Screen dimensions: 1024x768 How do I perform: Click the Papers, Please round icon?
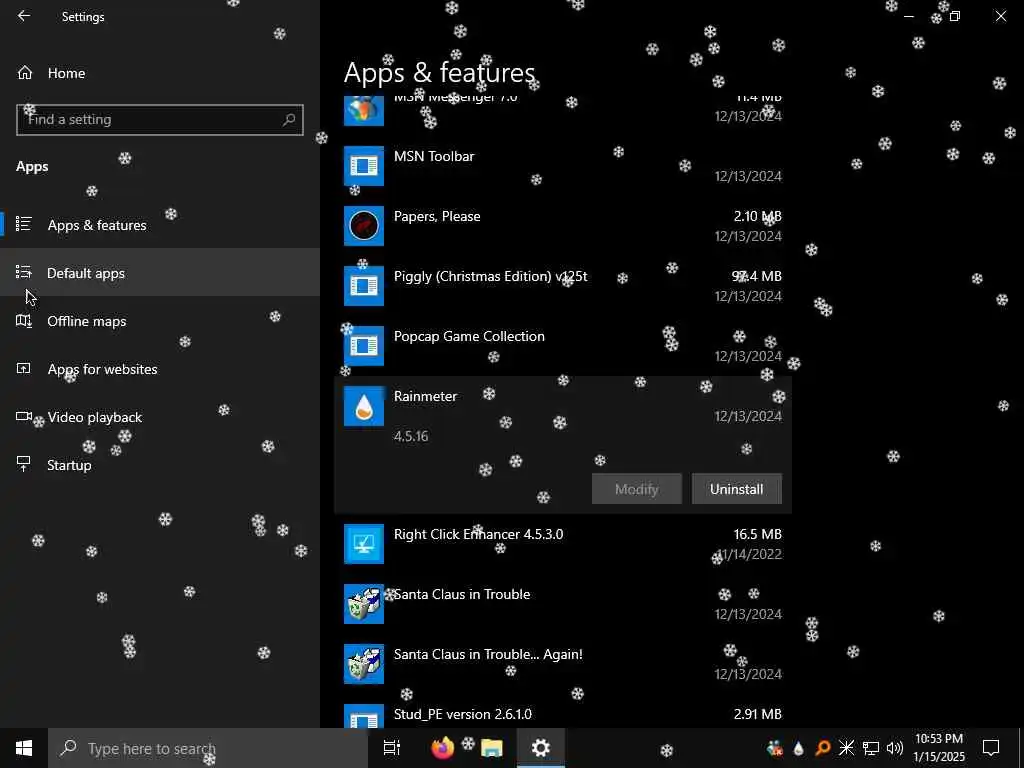(x=364, y=226)
